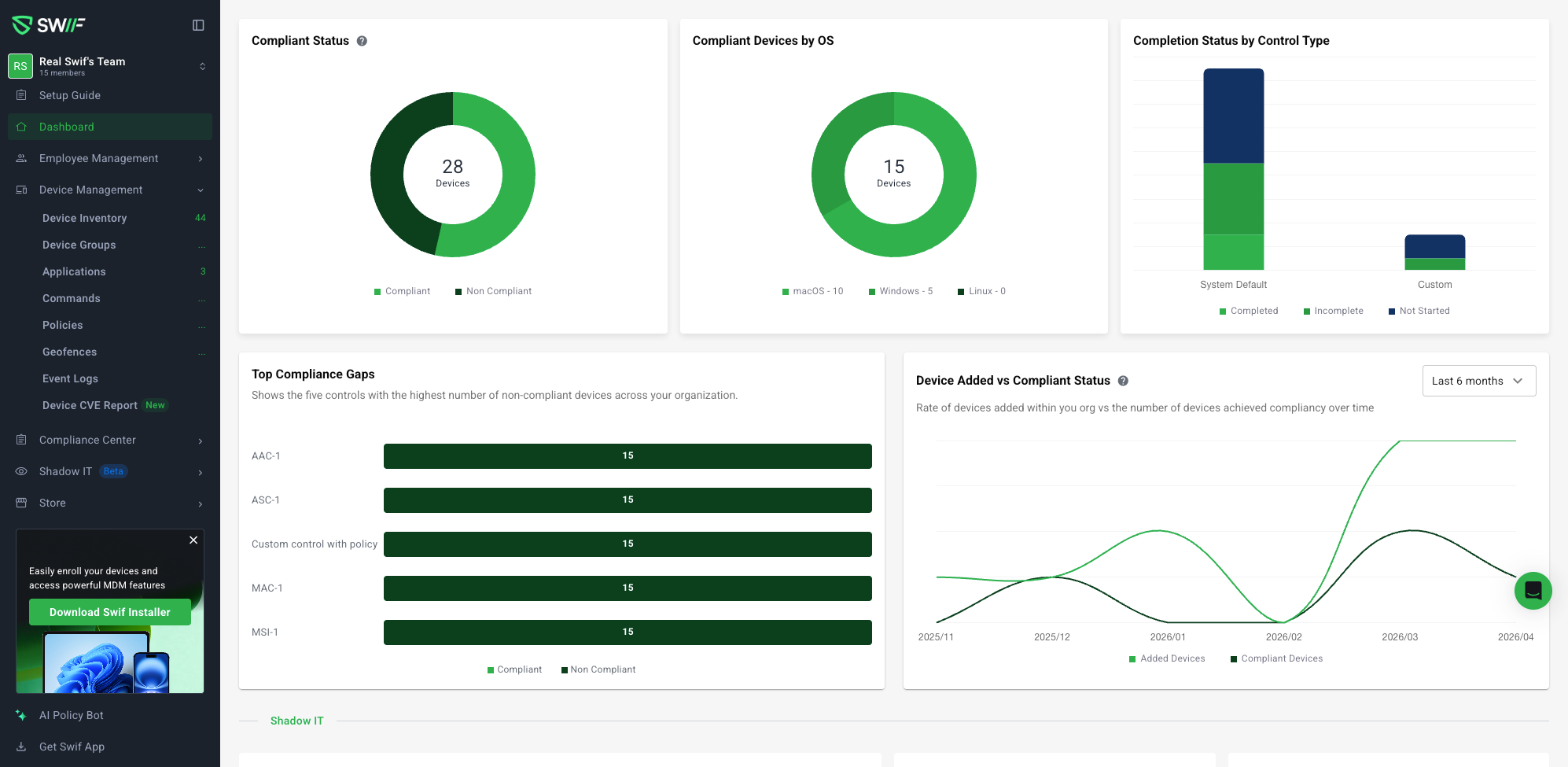Toggle Windows legend in Devices by OS

[x=900, y=291]
